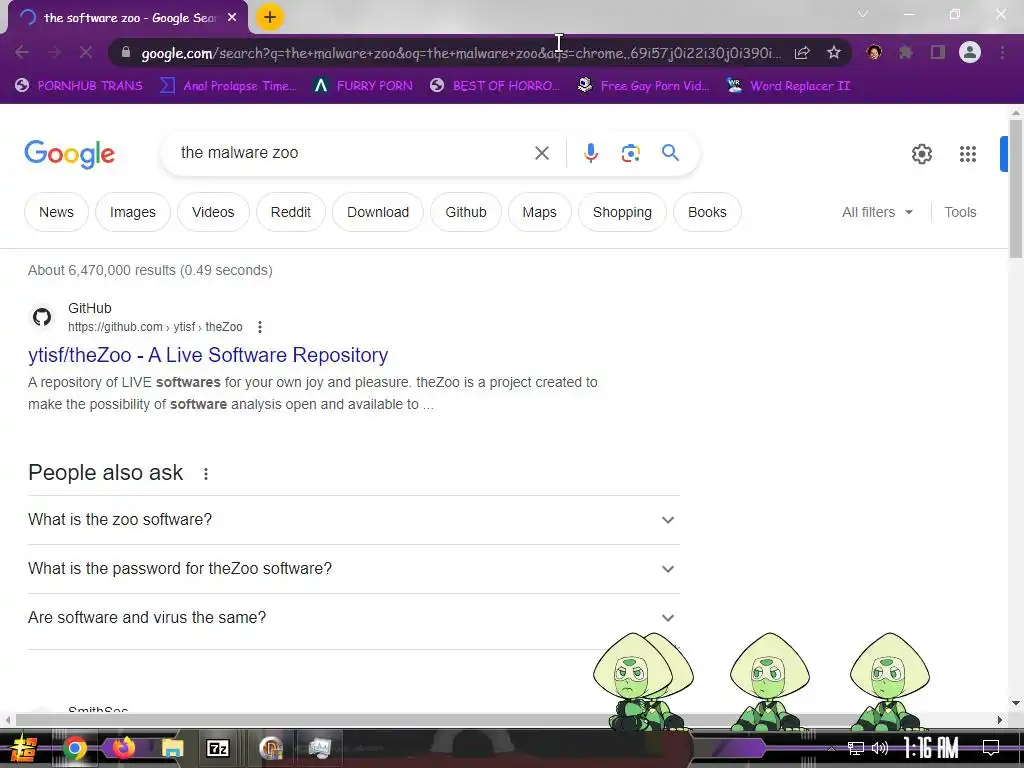Click the https://github.com › ytisf › theZoo URL
This screenshot has width=1024, height=768.
[155, 327]
